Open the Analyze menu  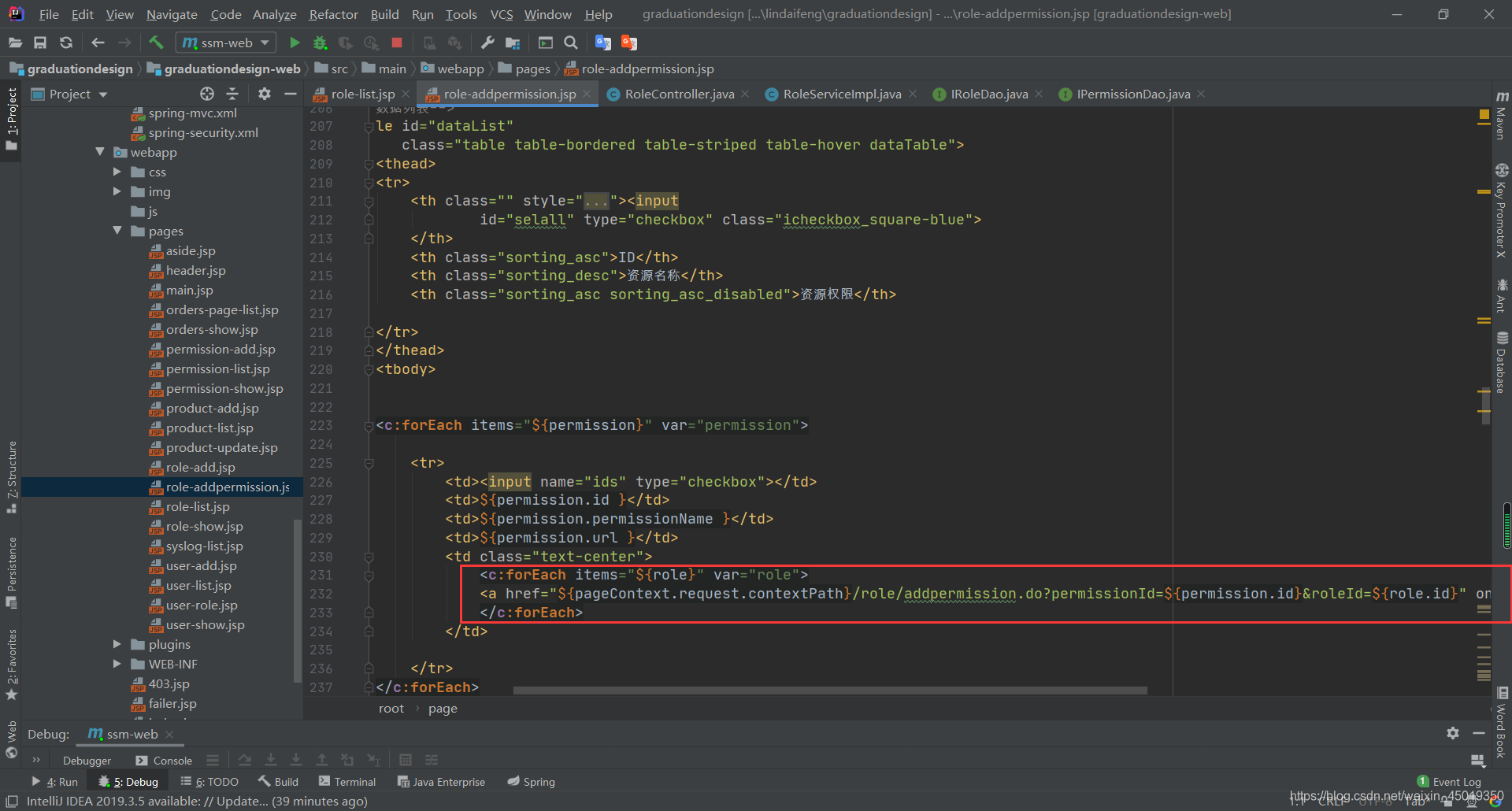274,14
